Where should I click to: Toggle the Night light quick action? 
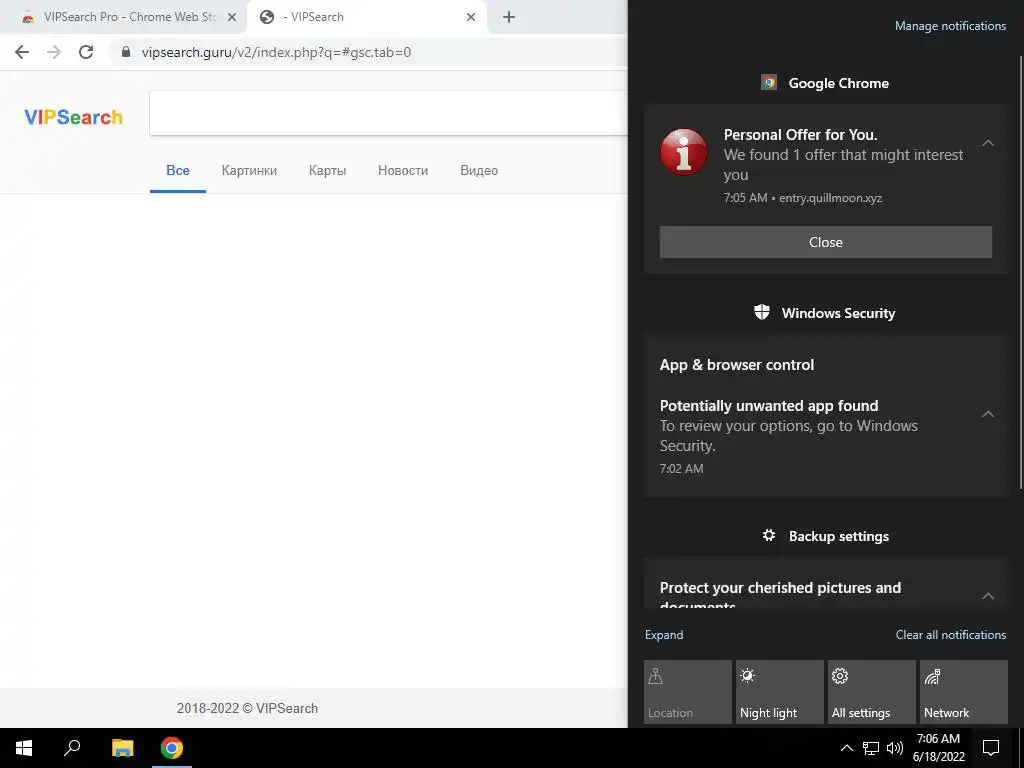pos(780,692)
